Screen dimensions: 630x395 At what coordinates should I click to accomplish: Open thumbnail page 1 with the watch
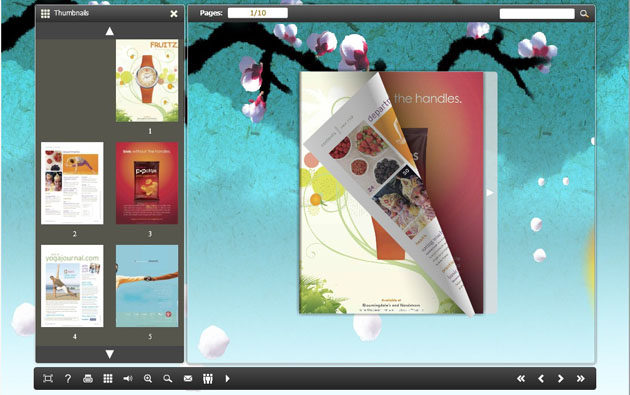[147, 80]
